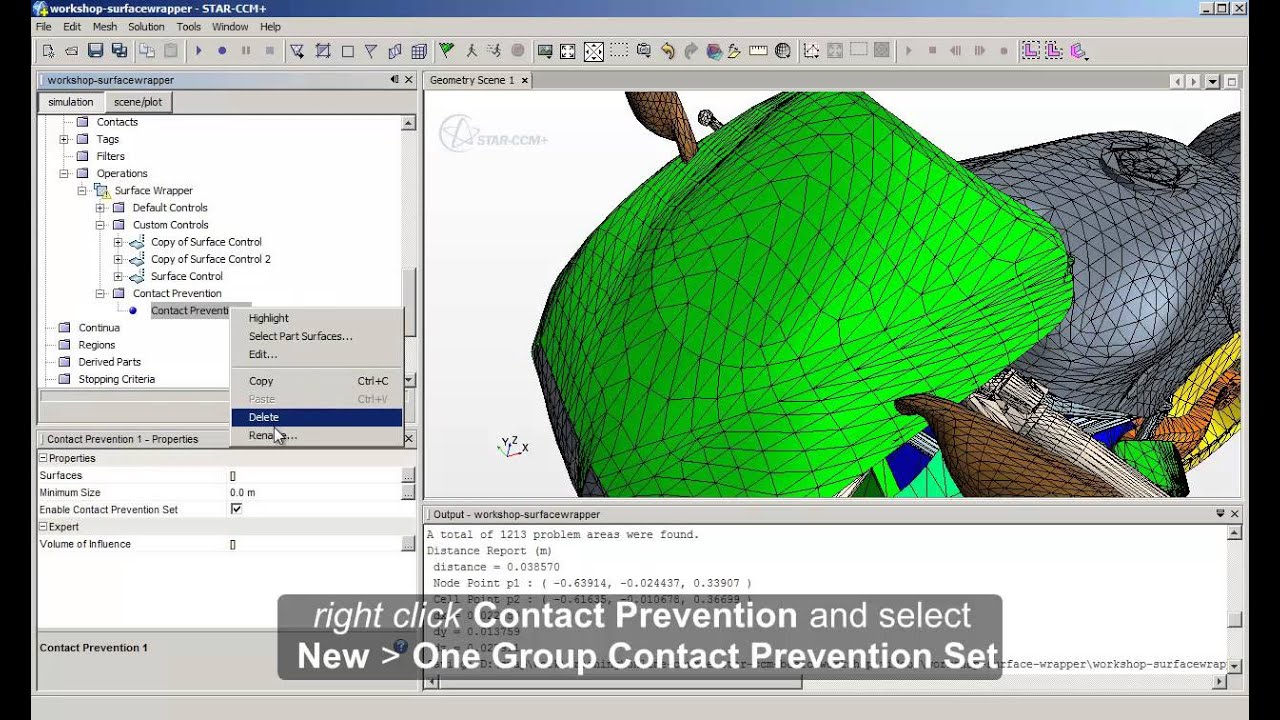Click the wireframe globe toolbar icon
The height and width of the screenshot is (720, 1280).
coord(783,51)
